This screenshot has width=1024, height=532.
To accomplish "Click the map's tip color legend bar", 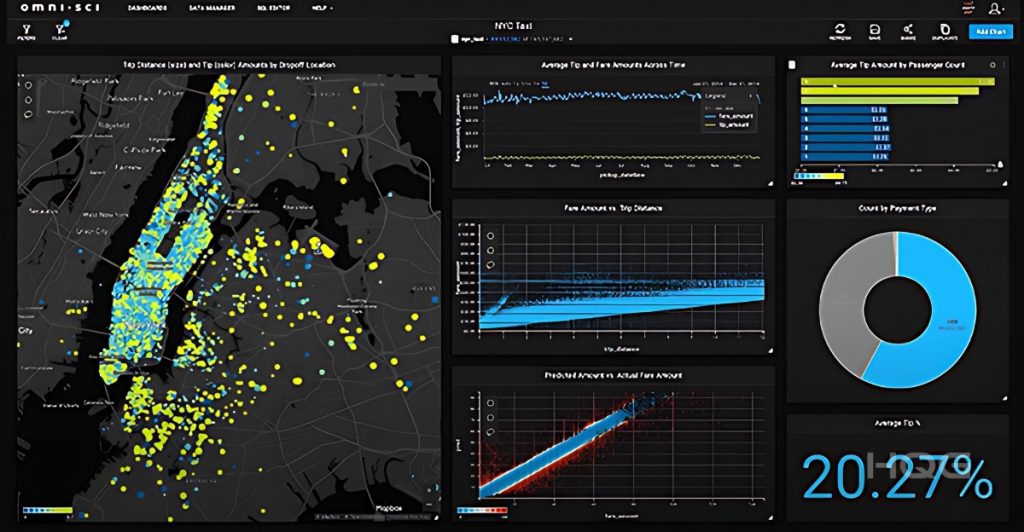I will coord(47,509).
